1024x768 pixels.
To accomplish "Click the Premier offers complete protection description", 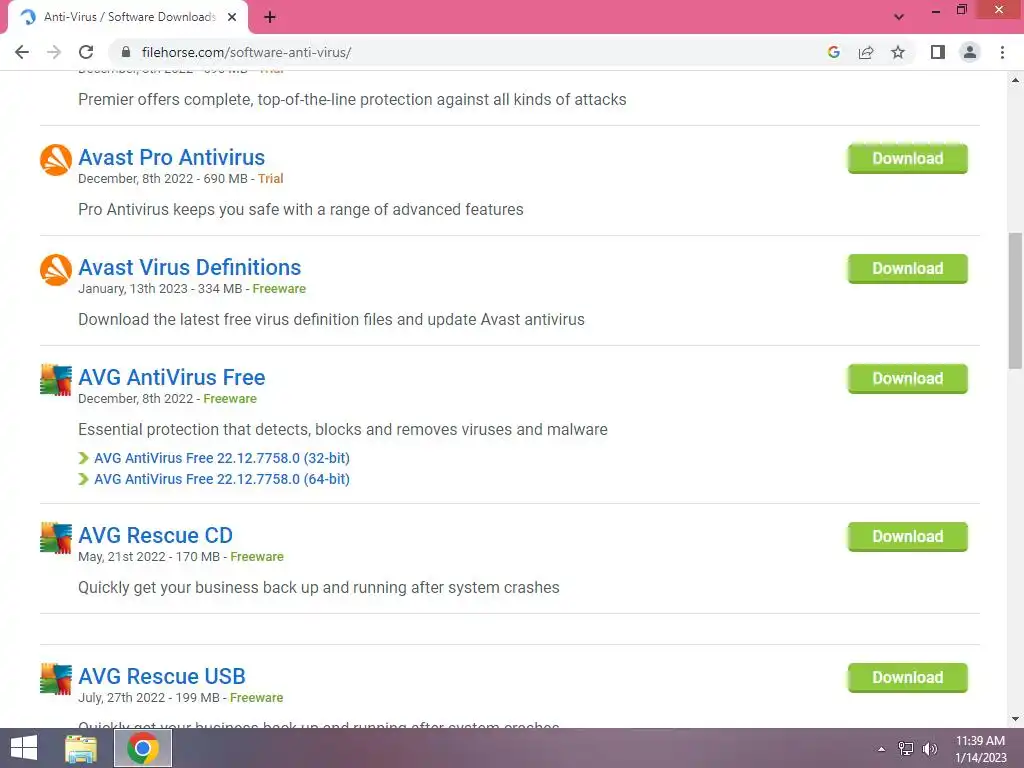I will click(x=352, y=100).
